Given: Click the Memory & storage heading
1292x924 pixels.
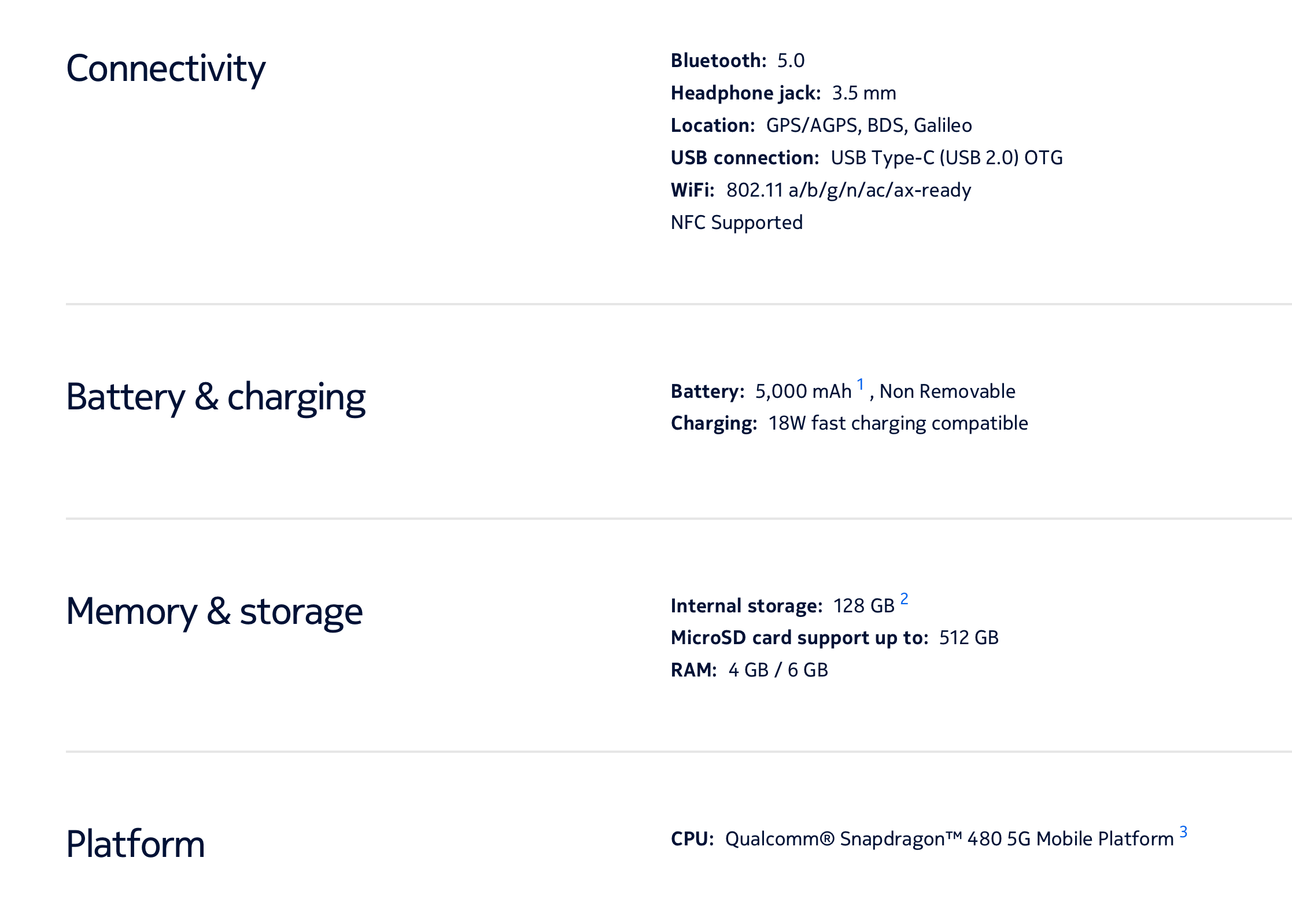Looking at the screenshot, I should (x=214, y=612).
